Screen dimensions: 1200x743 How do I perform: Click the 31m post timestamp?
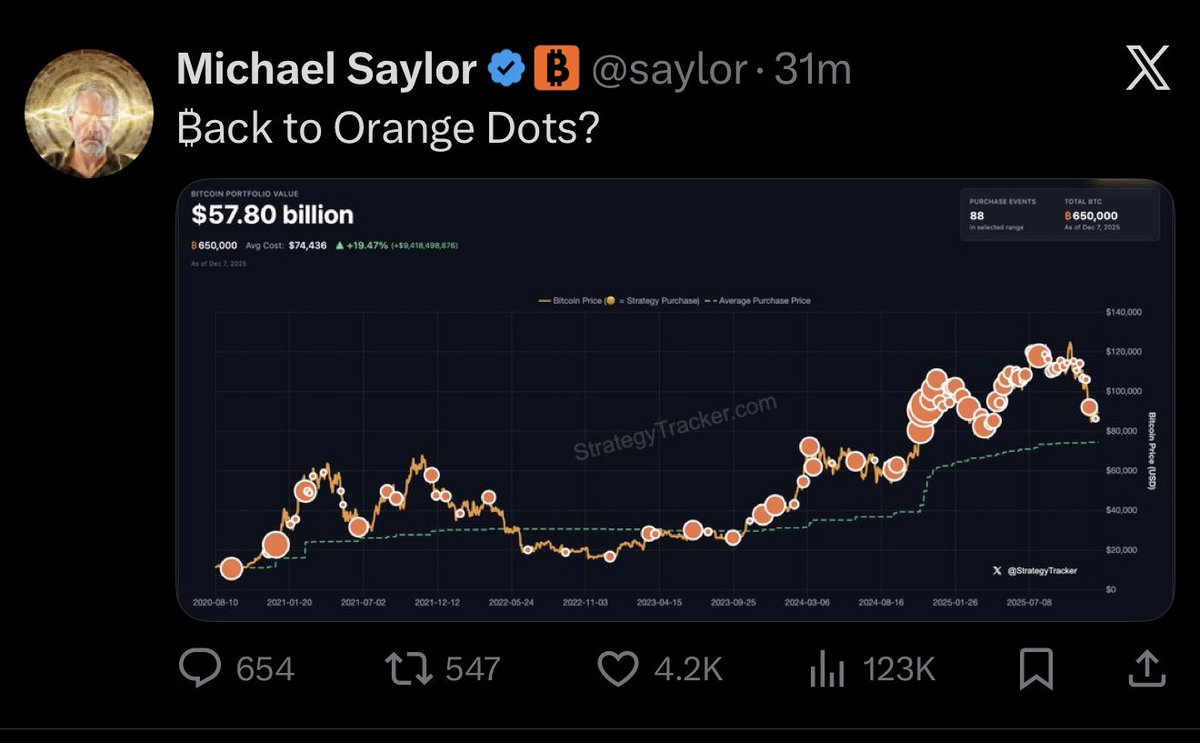[x=812, y=69]
